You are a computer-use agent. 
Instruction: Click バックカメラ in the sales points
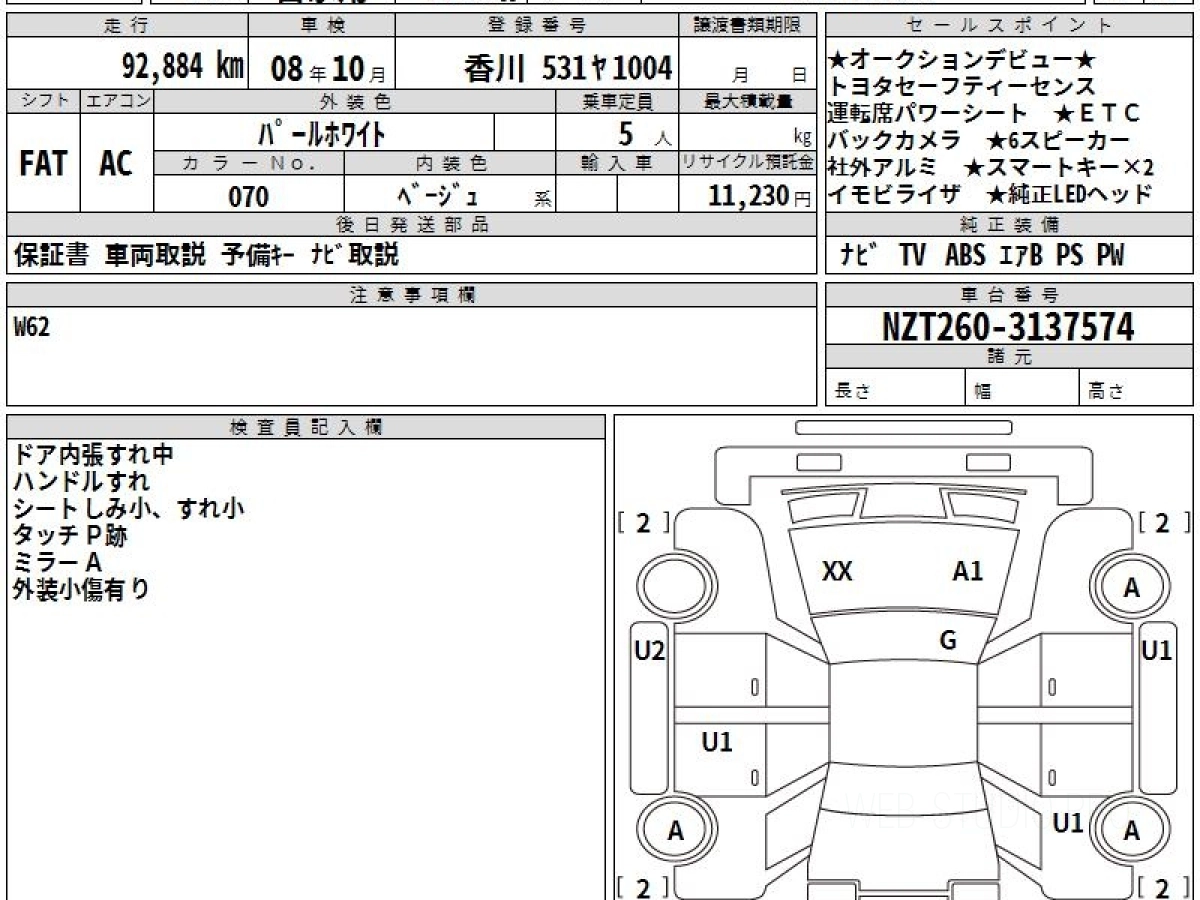click(895, 141)
